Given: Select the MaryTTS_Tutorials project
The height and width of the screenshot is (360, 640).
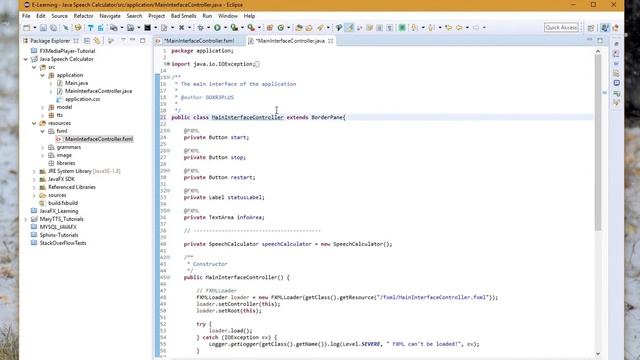Looking at the screenshot, I should 61,219.
